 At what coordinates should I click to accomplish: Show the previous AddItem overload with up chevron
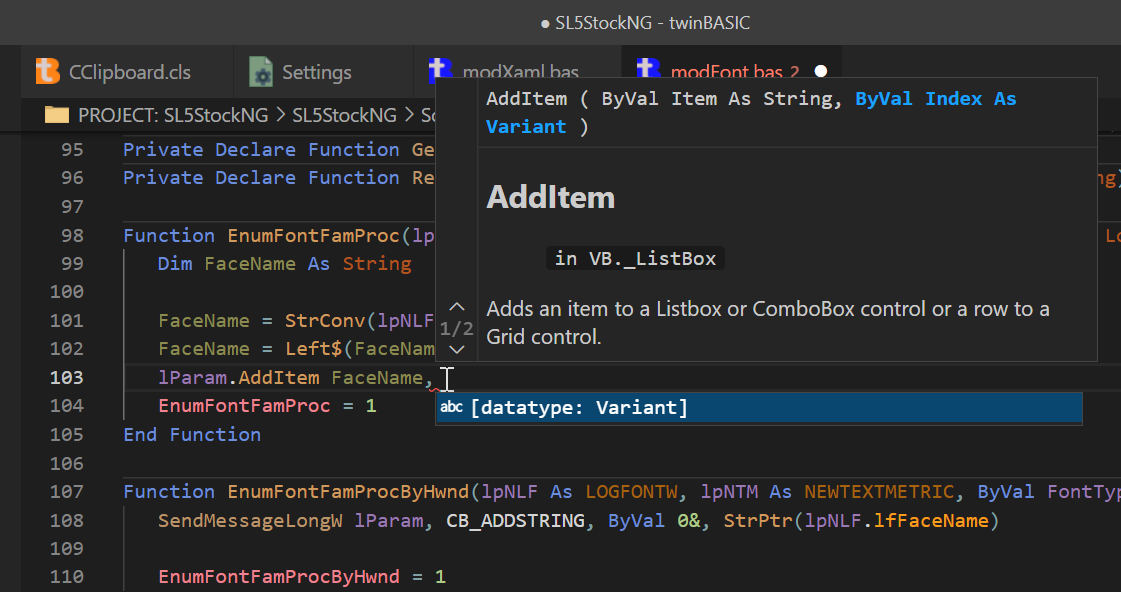coord(457,307)
